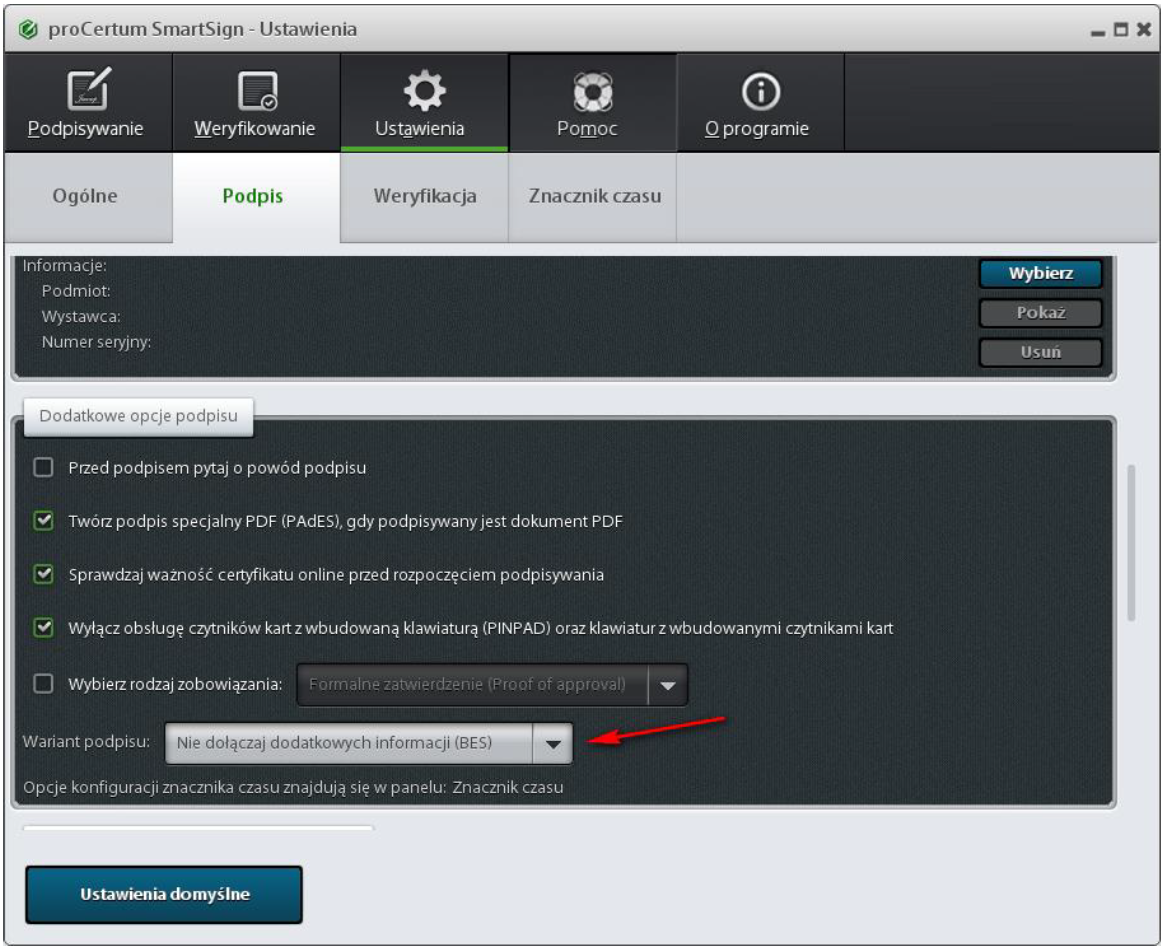
Task: Enable Wybierz rodzaj zobowiązania checkbox
Action: pos(44,683)
